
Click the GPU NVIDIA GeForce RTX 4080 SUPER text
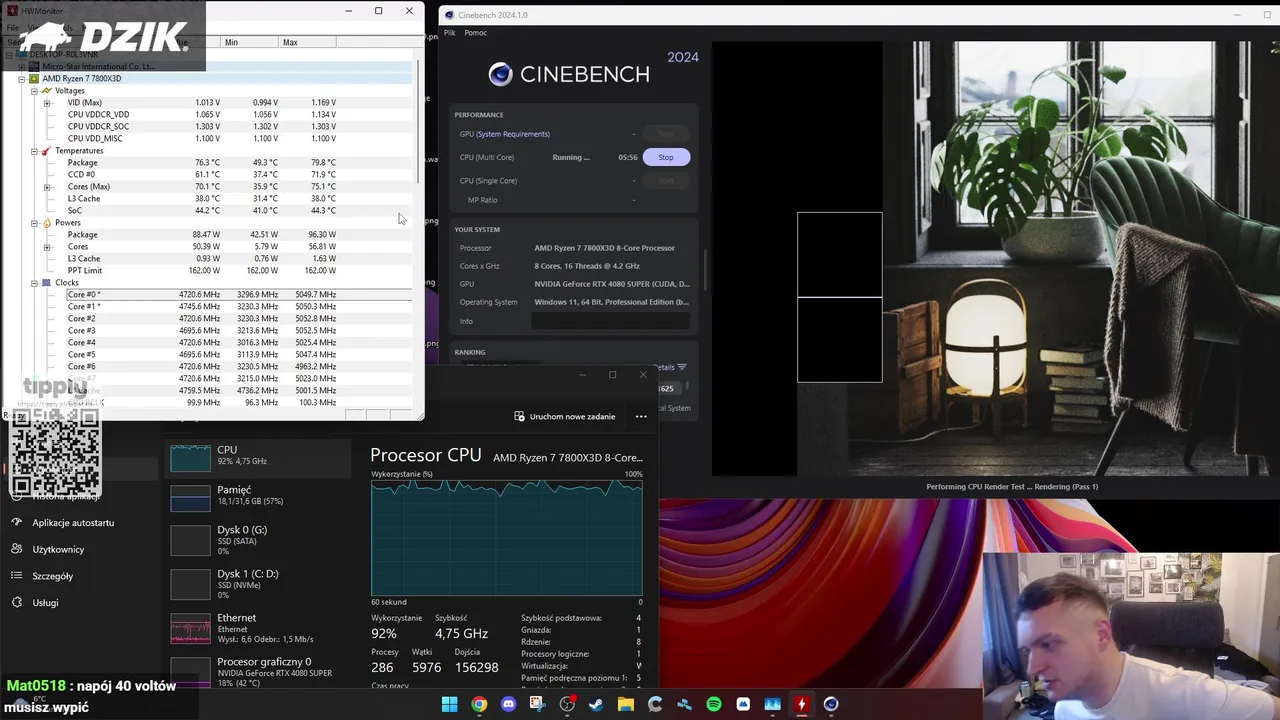pyautogui.click(x=612, y=284)
